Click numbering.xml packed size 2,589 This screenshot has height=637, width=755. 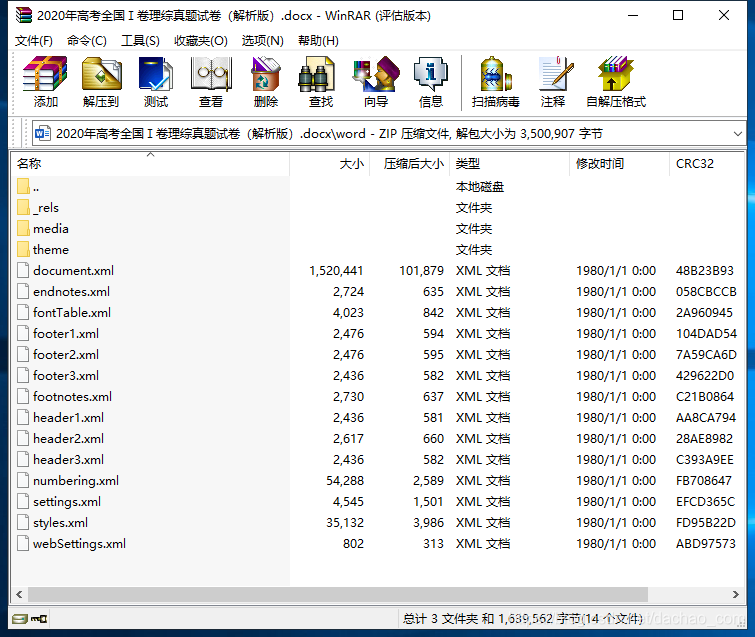pos(428,481)
